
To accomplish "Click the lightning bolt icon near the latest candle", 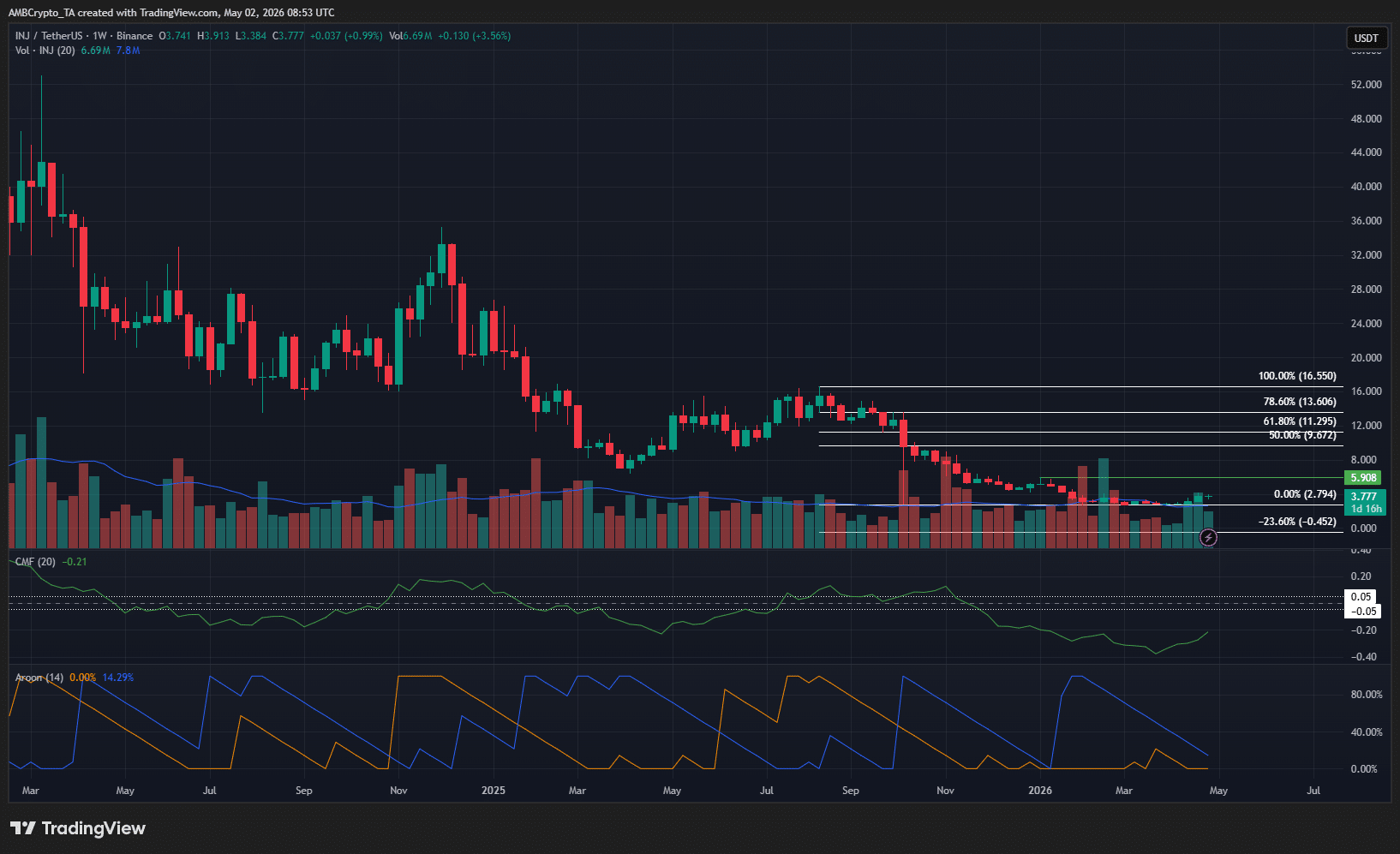I will (1208, 538).
